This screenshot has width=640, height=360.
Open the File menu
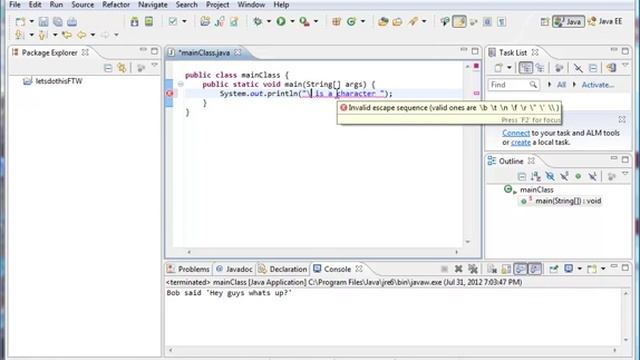pyautogui.click(x=15, y=5)
